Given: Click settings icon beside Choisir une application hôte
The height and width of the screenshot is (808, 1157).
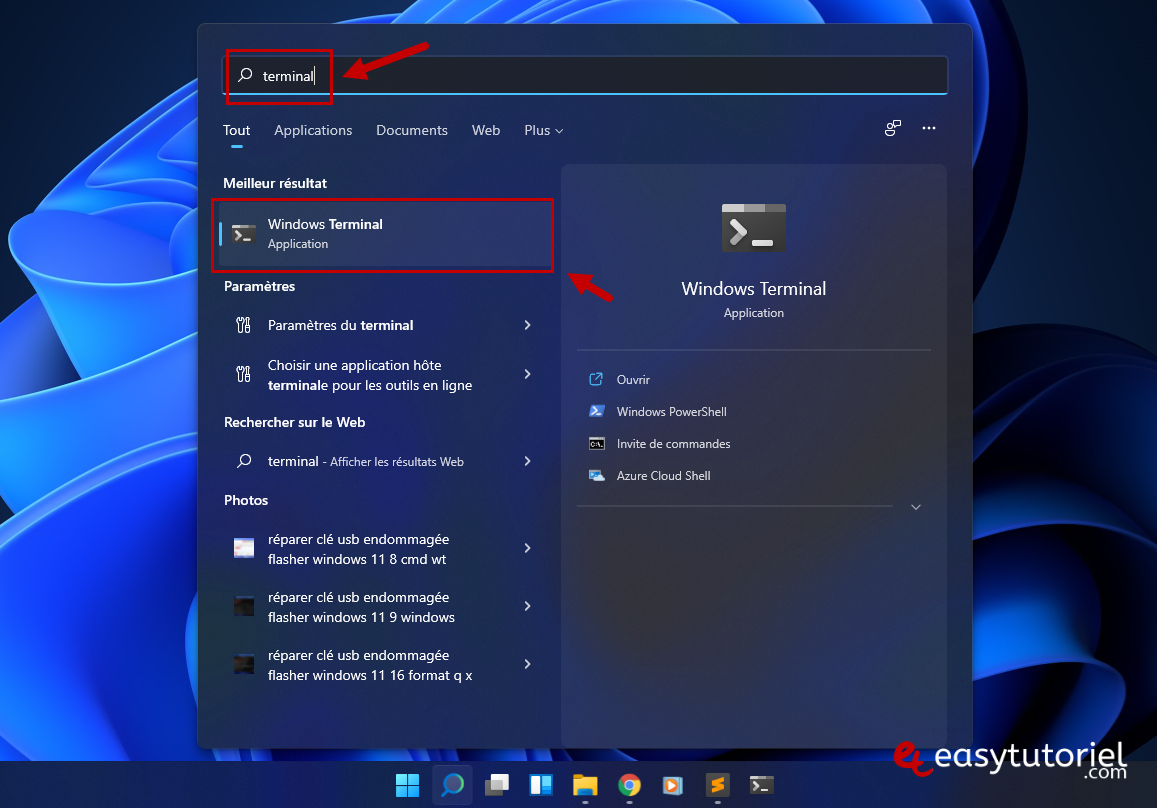Looking at the screenshot, I should [x=244, y=374].
